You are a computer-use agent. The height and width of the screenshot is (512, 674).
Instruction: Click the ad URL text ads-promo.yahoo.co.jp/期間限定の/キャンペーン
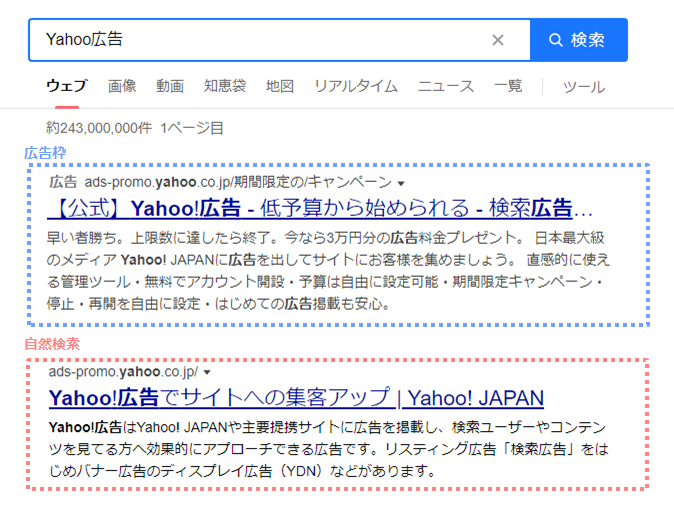[x=238, y=182]
